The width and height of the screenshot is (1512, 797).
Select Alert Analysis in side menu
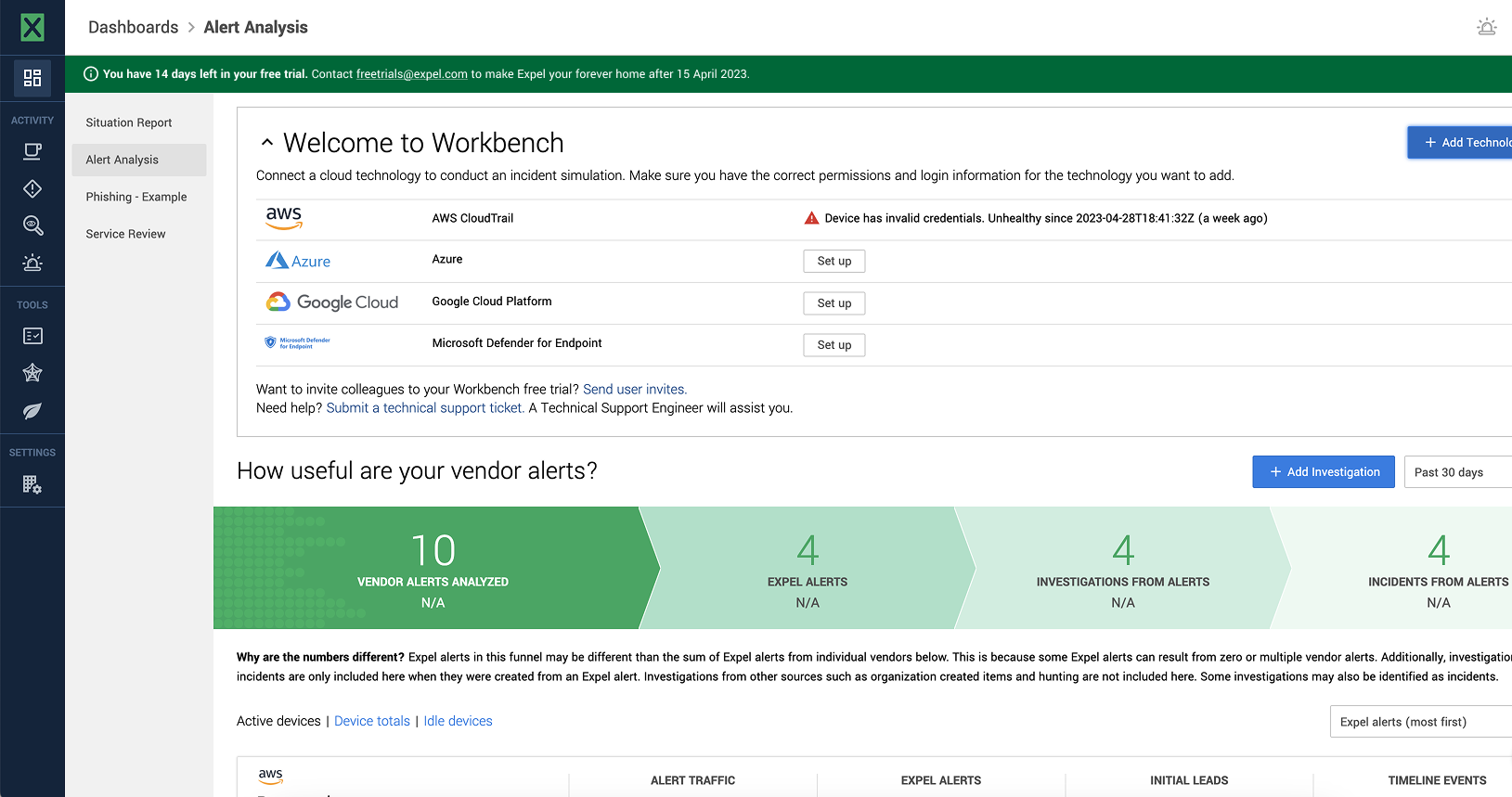click(x=139, y=160)
